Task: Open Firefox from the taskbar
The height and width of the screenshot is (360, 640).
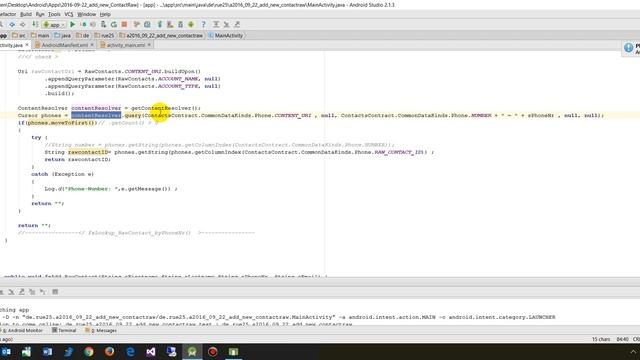Action: (109, 352)
